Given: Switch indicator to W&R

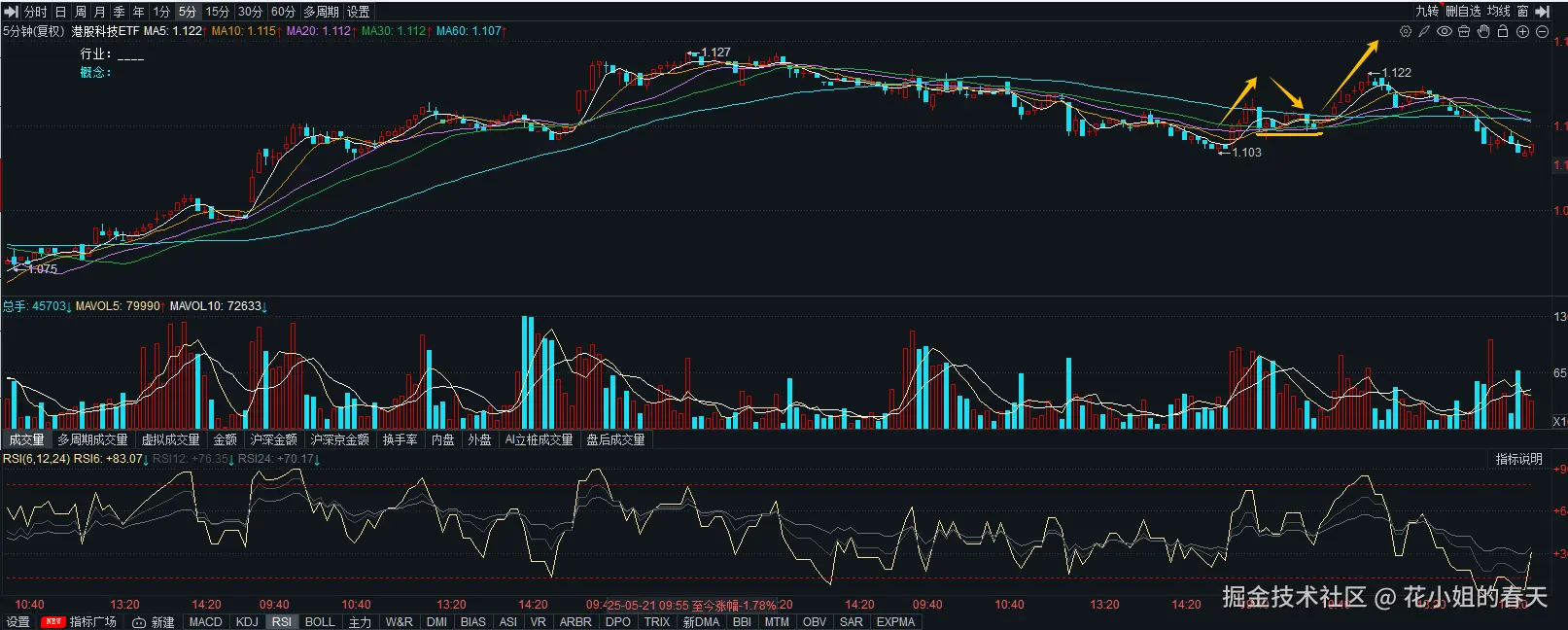Looking at the screenshot, I should tap(399, 622).
